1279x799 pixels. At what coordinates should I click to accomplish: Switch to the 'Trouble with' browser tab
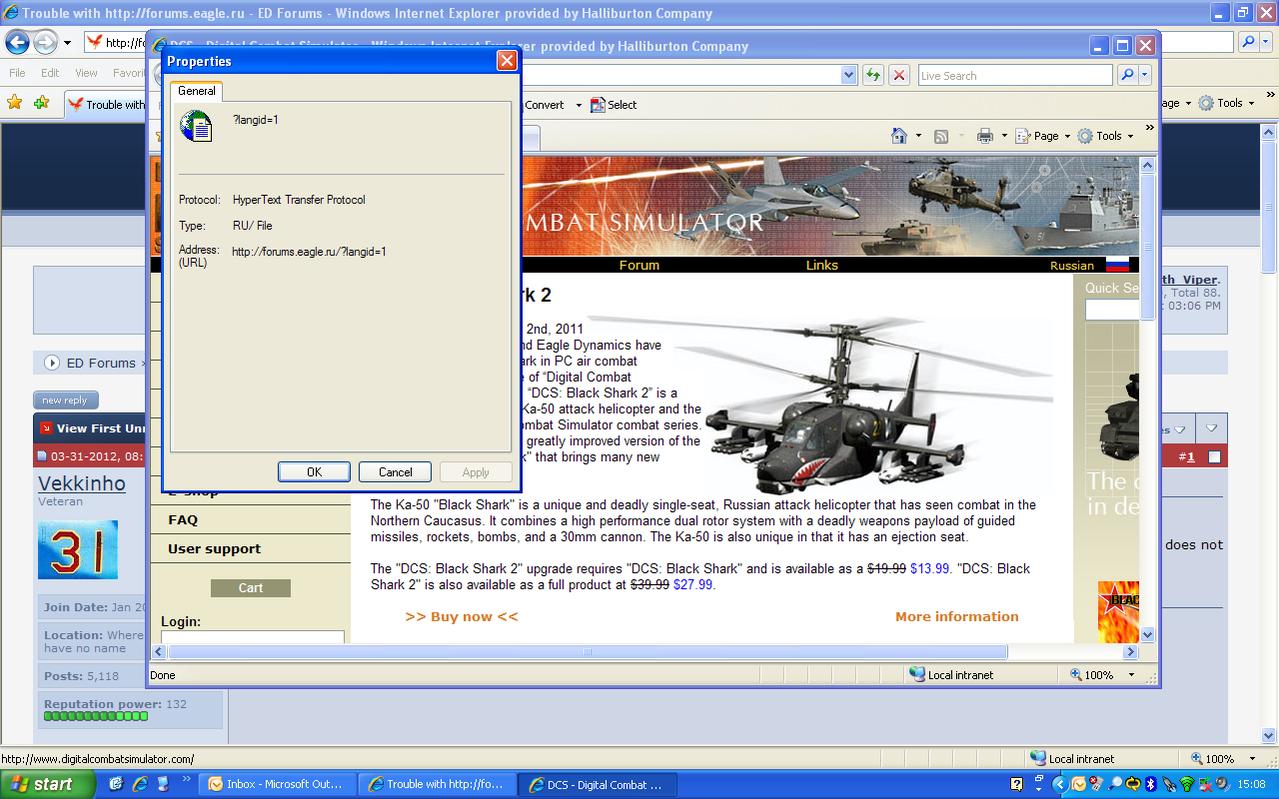coord(106,104)
